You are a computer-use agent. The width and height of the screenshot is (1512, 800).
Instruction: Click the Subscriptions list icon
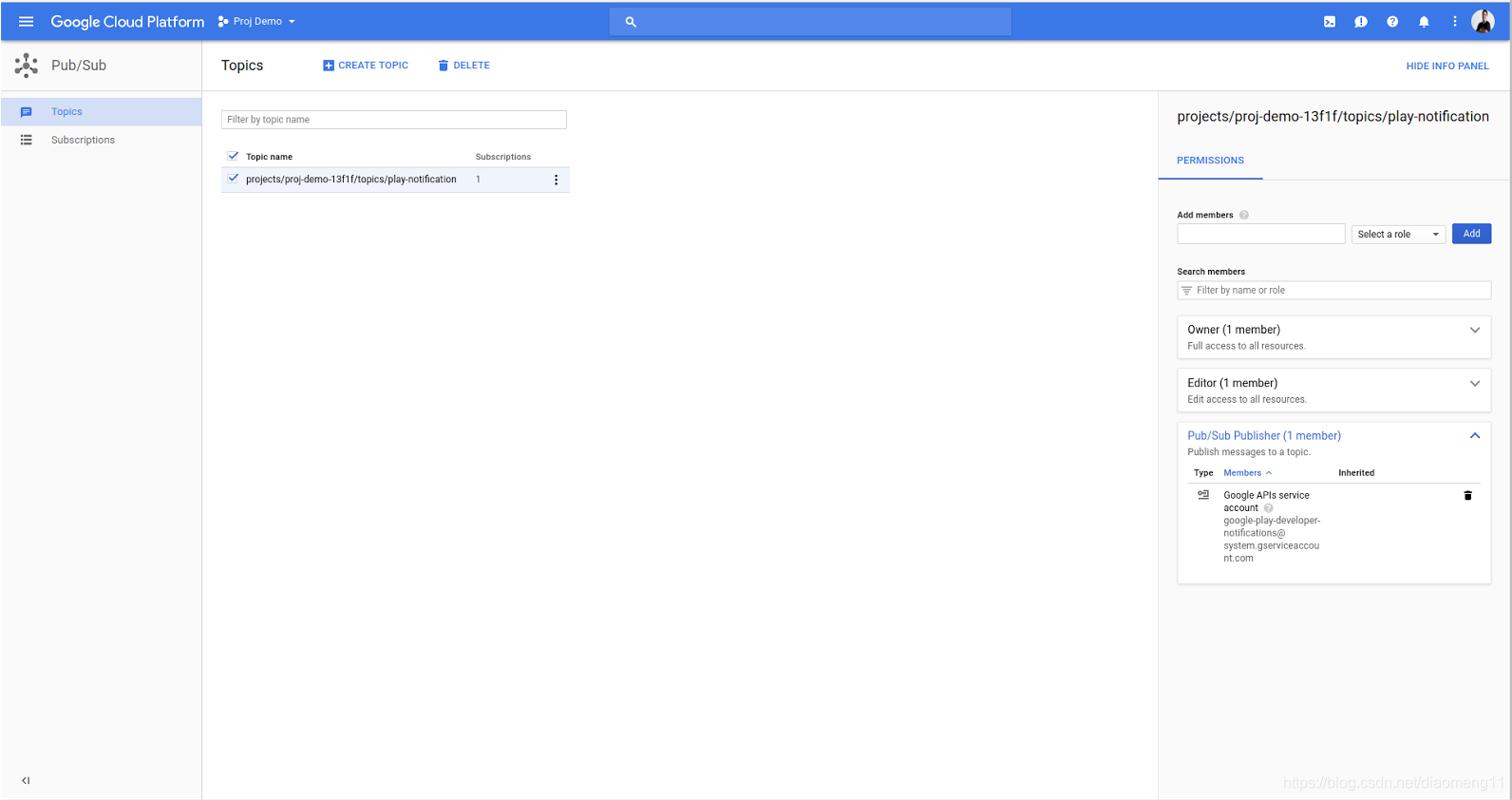(27, 140)
